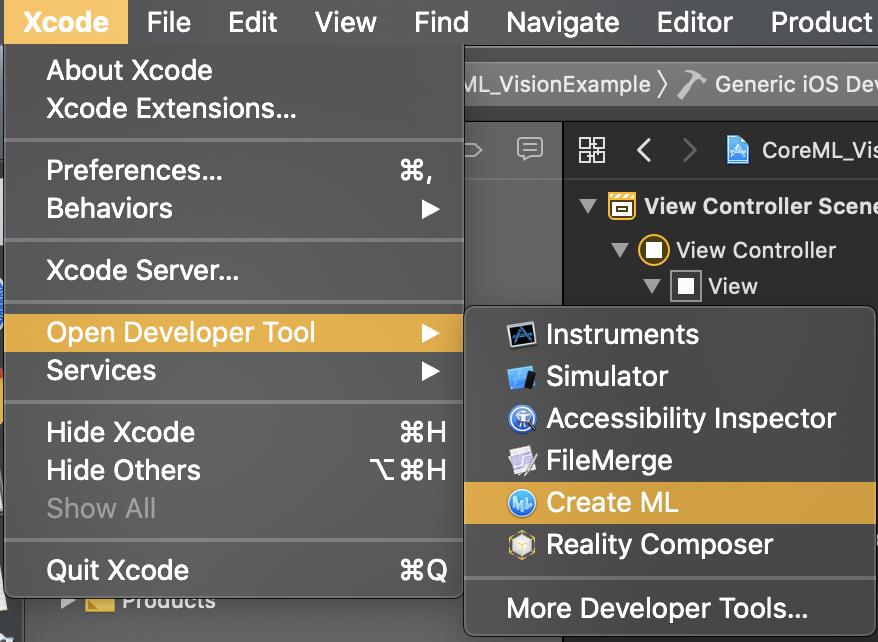Click the comment bubble icon
Screen dimensions: 878x642
pyautogui.click(x=529, y=149)
